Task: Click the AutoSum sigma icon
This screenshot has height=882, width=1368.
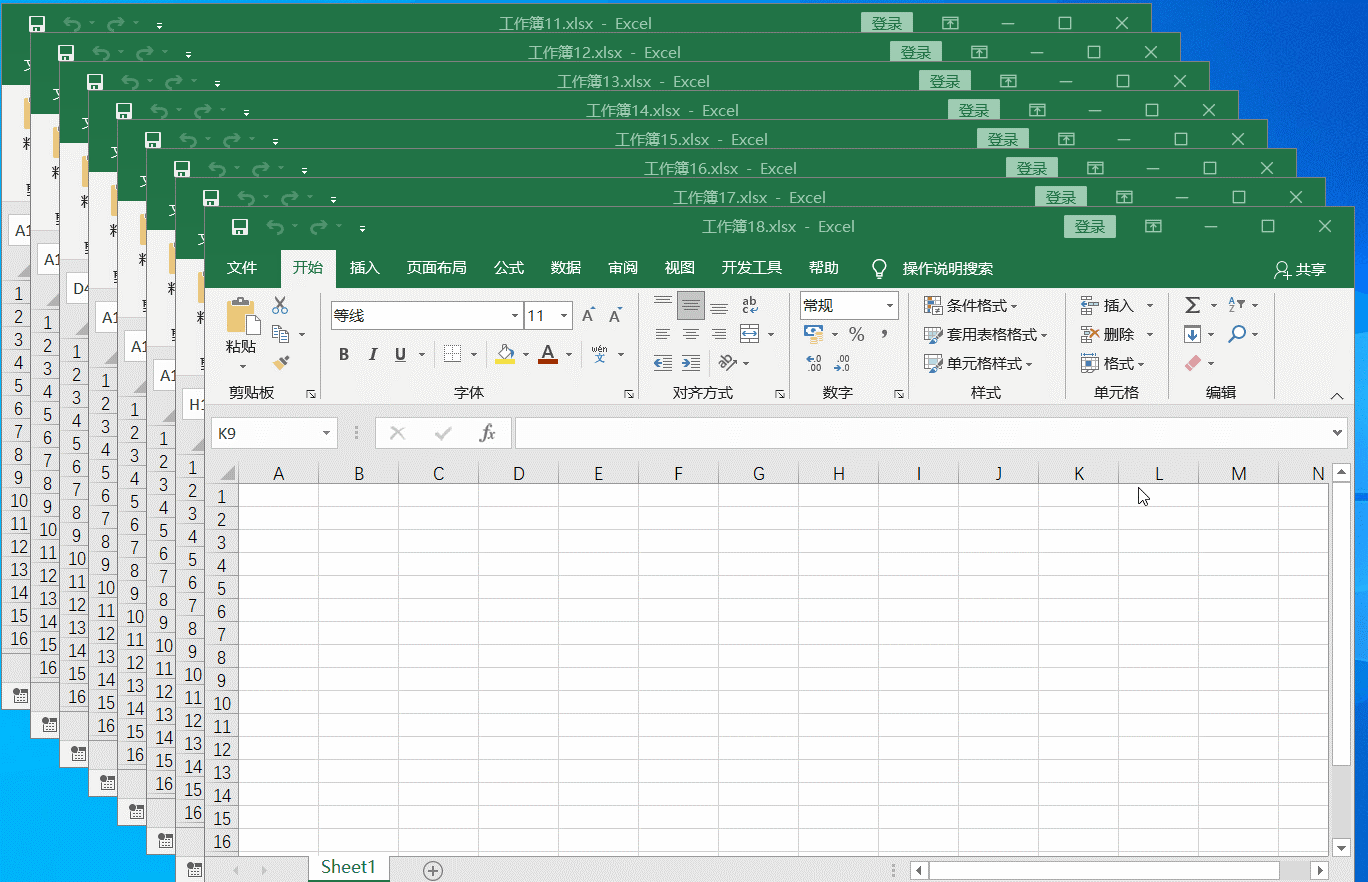Action: click(1192, 305)
